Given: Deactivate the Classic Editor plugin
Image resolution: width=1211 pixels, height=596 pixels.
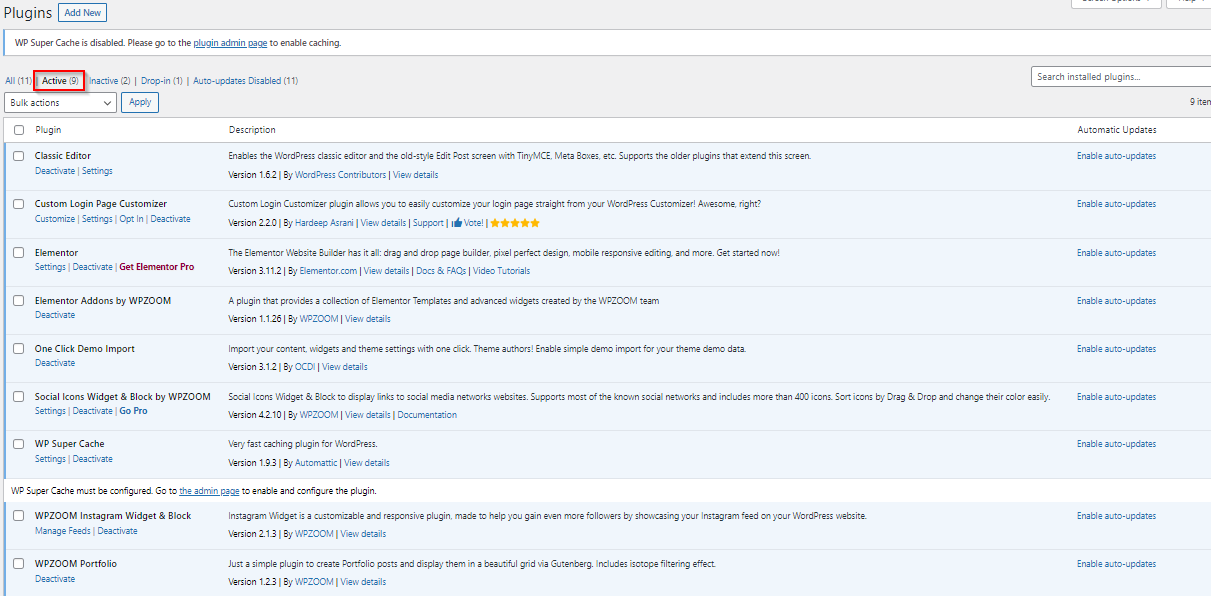Looking at the screenshot, I should point(55,171).
